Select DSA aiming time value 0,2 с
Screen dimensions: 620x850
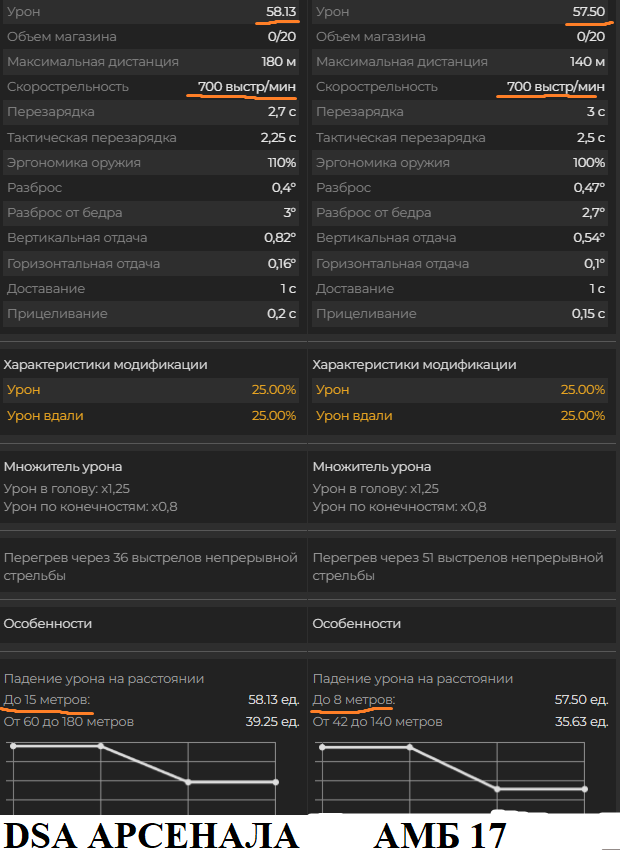coord(281,313)
